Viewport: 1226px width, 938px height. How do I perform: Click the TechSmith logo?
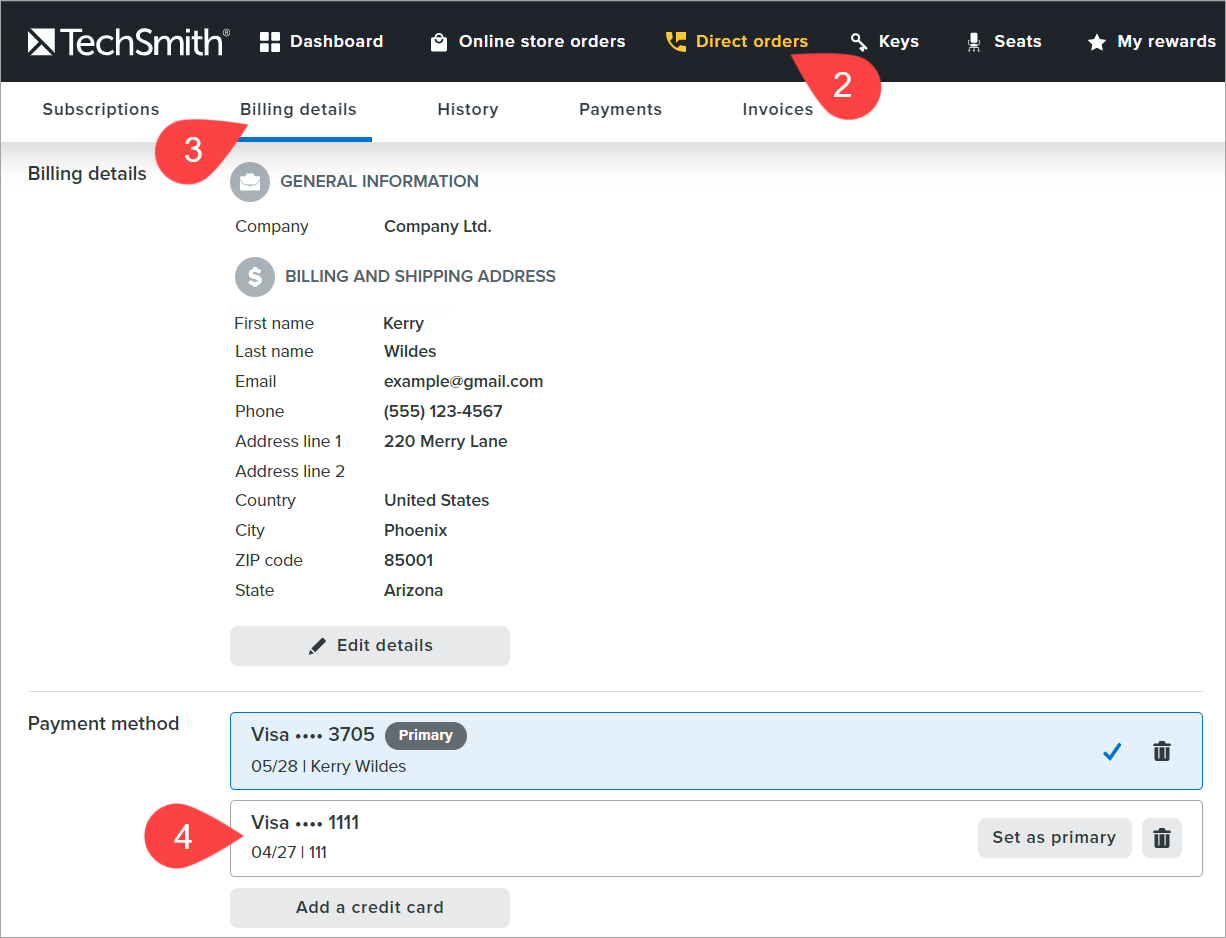128,41
